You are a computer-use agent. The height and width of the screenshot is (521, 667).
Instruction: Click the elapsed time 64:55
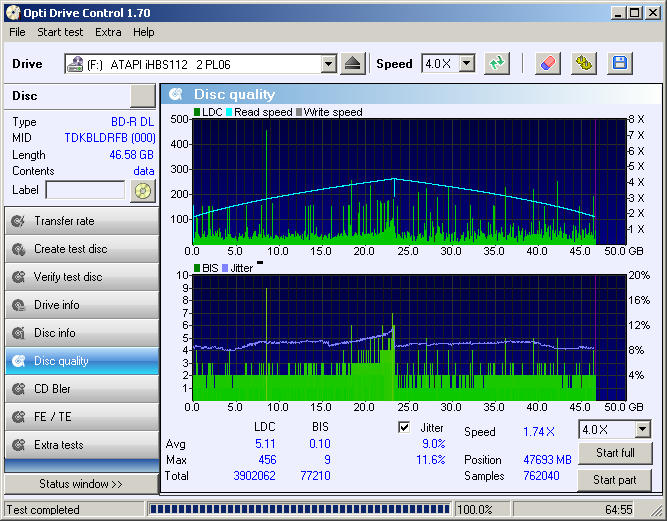tap(619, 510)
